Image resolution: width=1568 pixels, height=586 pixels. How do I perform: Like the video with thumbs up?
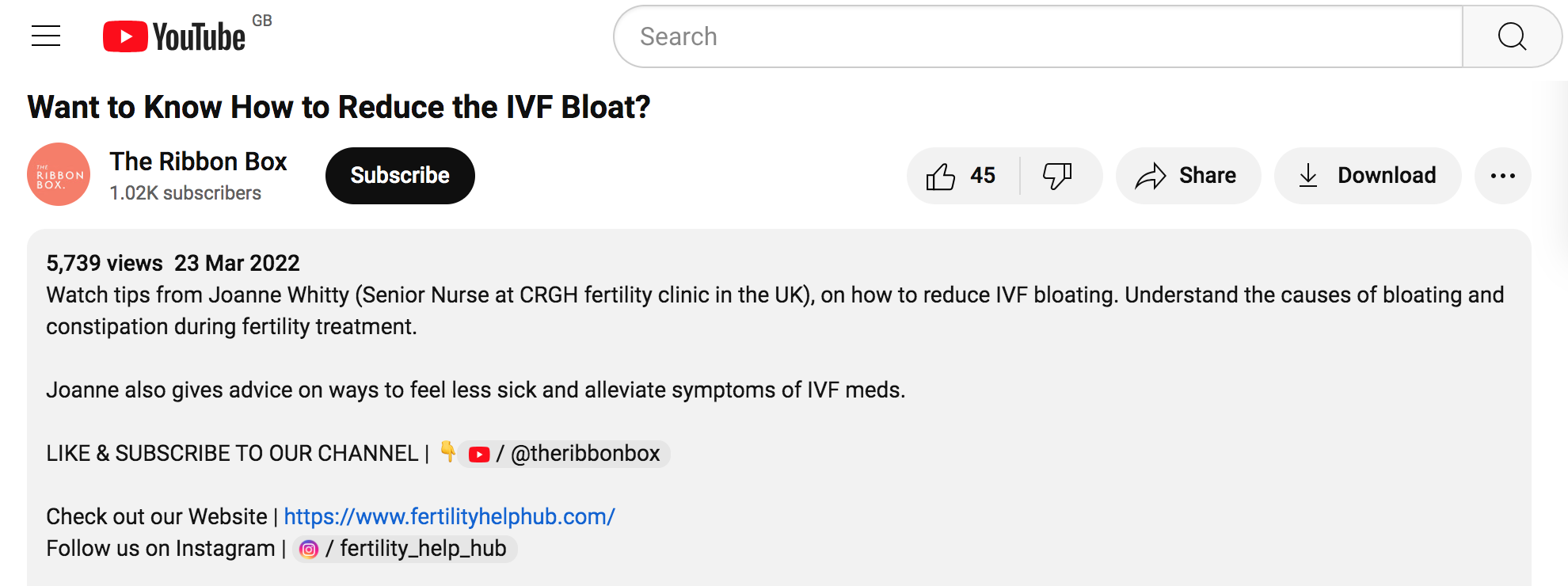pos(961,176)
